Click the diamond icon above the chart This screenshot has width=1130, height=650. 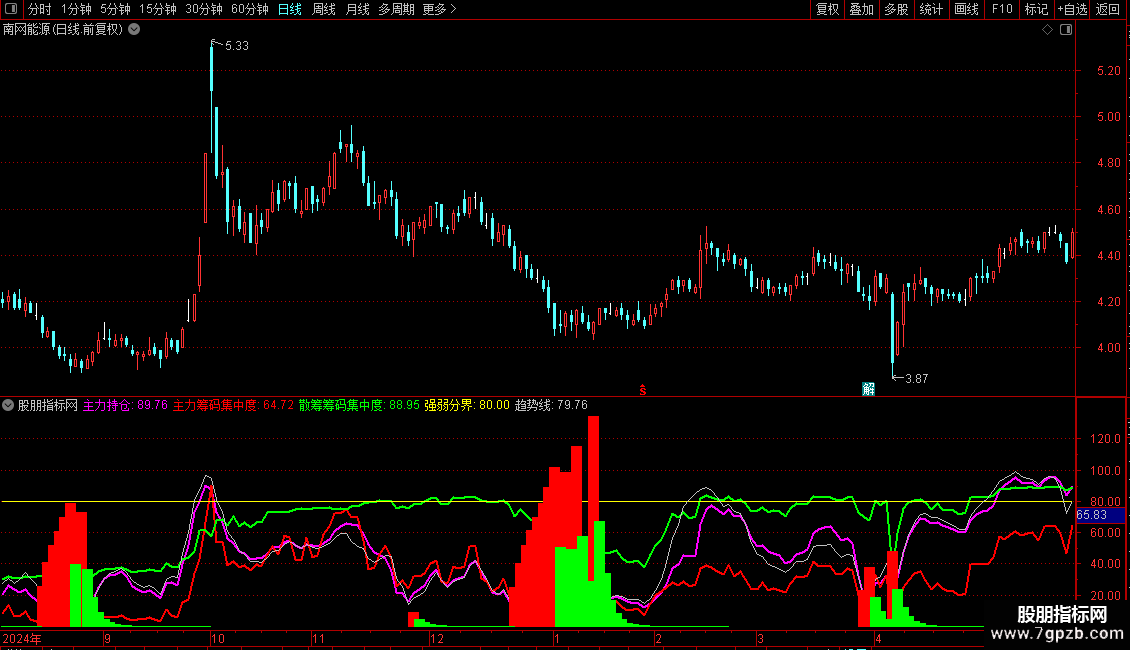coord(1047,30)
